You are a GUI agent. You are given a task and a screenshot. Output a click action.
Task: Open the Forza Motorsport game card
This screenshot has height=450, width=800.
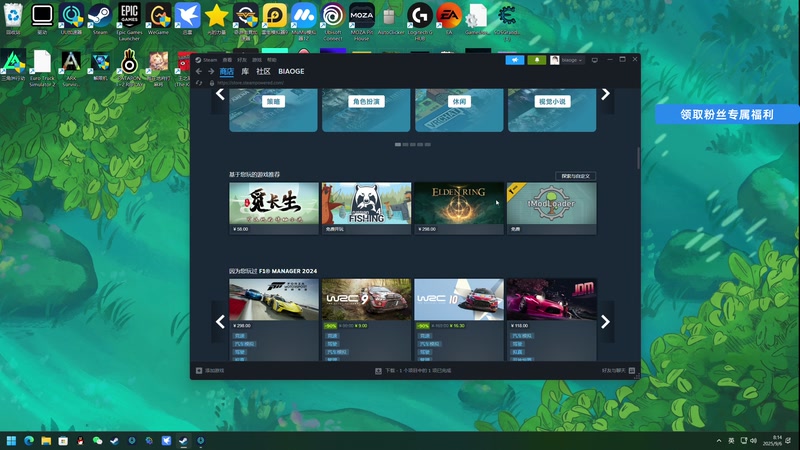click(x=274, y=319)
